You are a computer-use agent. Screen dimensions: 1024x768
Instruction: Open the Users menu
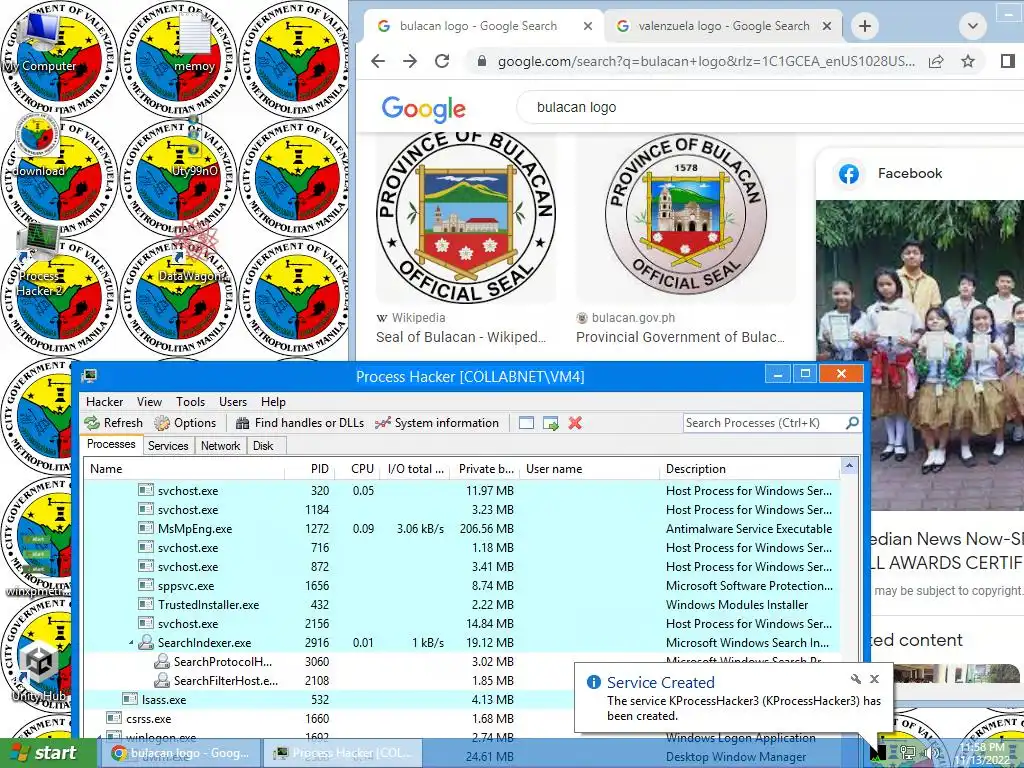tap(232, 402)
